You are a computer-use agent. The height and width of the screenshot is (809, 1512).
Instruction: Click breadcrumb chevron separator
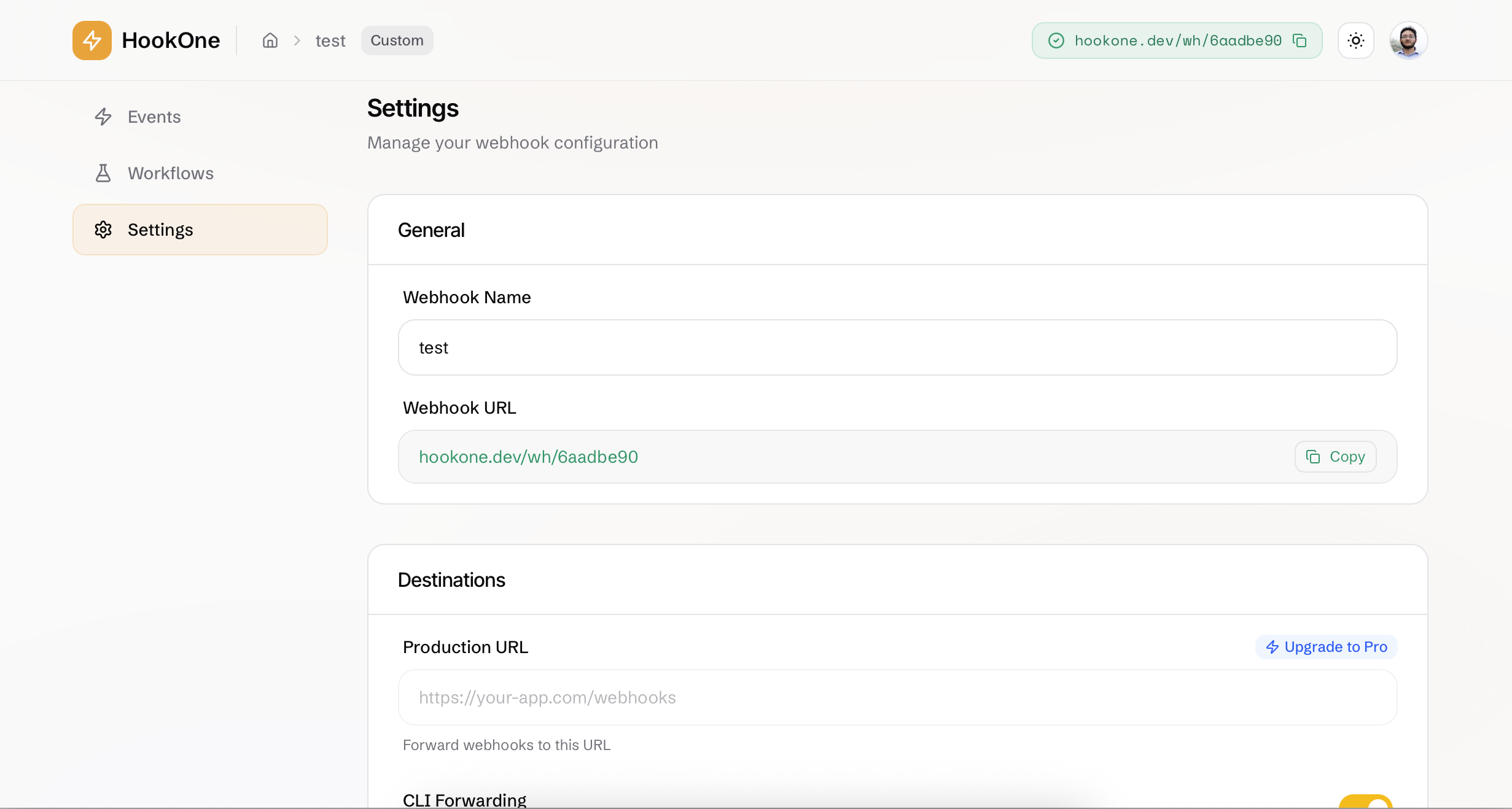297,41
